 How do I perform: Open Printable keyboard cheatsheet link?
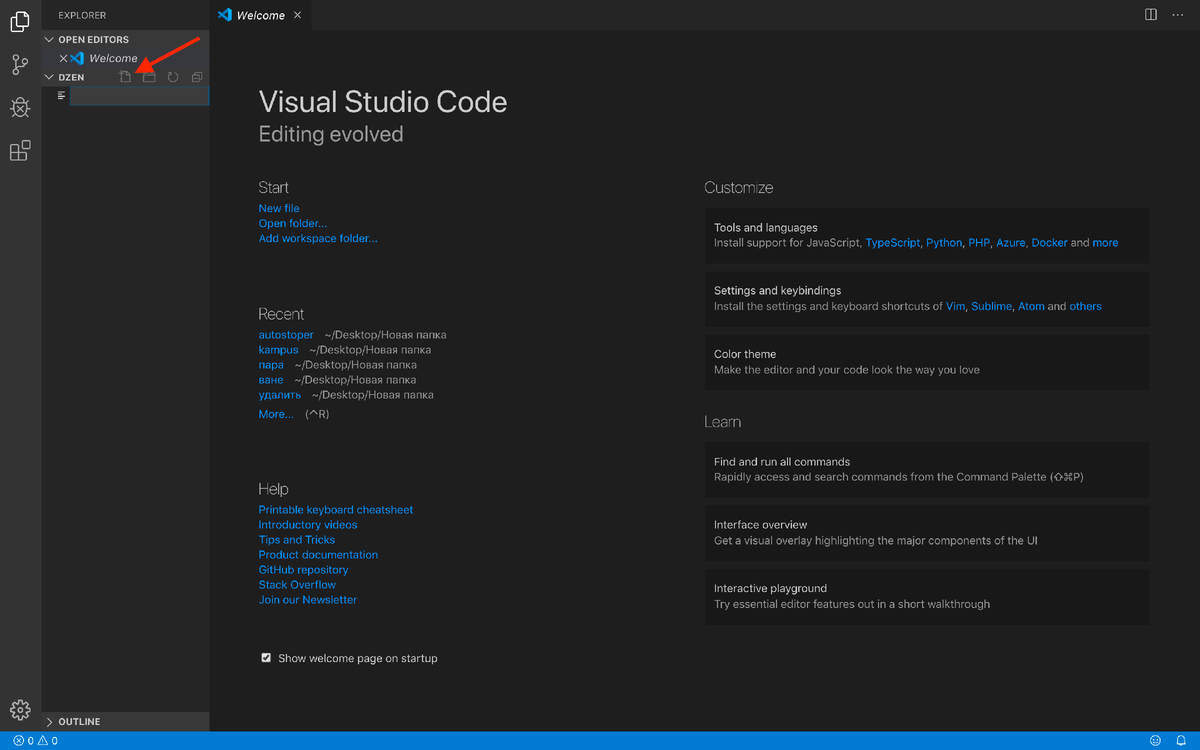[336, 510]
